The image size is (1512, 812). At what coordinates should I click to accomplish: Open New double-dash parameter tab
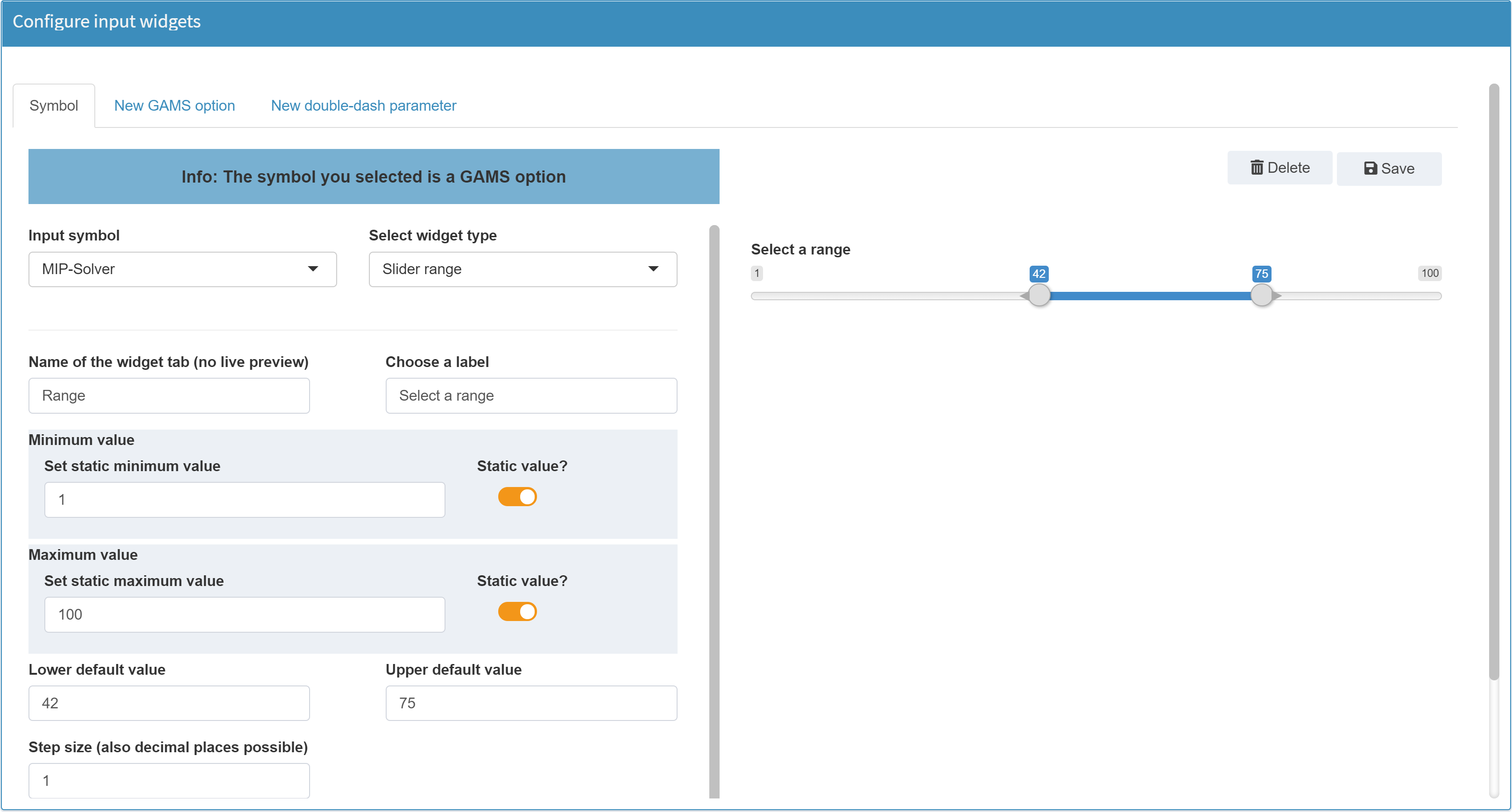(x=363, y=106)
